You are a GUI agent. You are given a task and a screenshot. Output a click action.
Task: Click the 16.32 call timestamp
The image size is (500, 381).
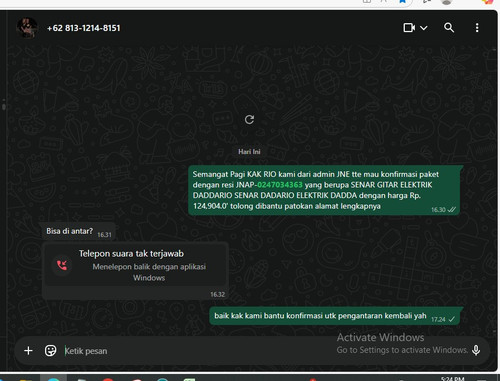pyautogui.click(x=217, y=294)
